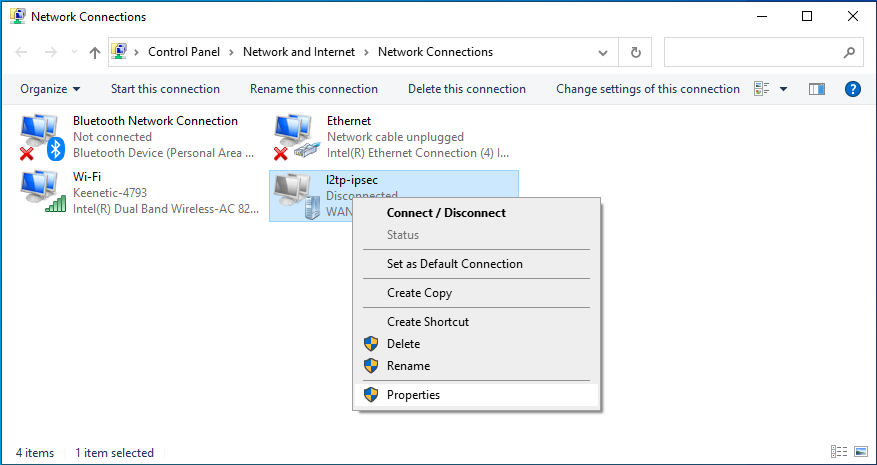Viewport: 877px width, 465px height.
Task: Open recent locations dropdown arrow
Action: tap(74, 53)
